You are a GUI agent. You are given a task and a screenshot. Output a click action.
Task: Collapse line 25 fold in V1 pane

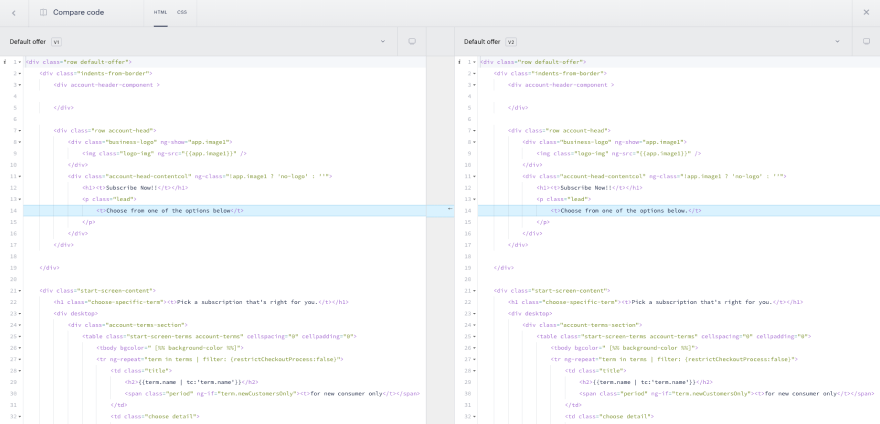pyautogui.click(x=20, y=337)
